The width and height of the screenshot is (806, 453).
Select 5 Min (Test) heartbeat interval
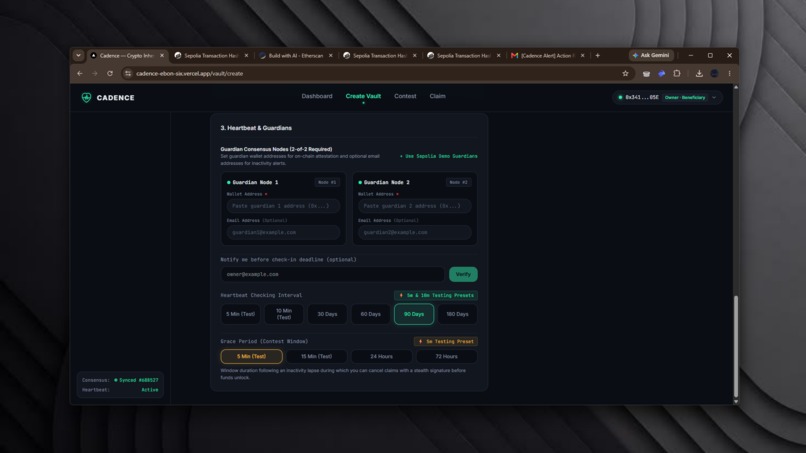point(240,314)
